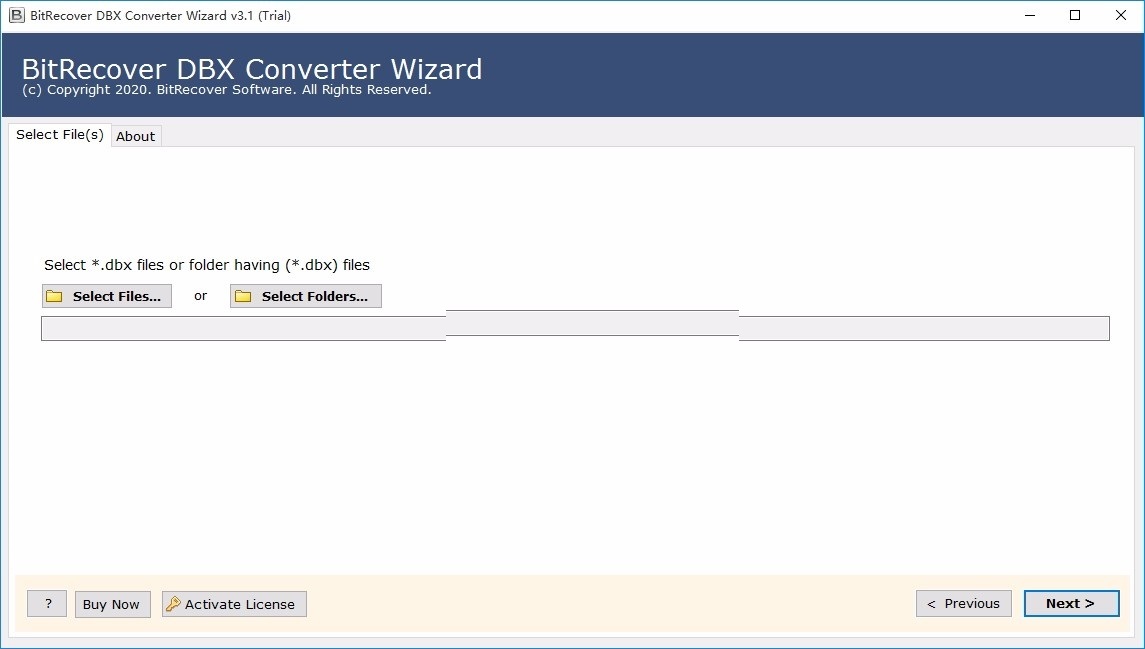Screen dimensions: 1145x649
Task: Click folder icon on Select Files button
Action: [x=54, y=296]
